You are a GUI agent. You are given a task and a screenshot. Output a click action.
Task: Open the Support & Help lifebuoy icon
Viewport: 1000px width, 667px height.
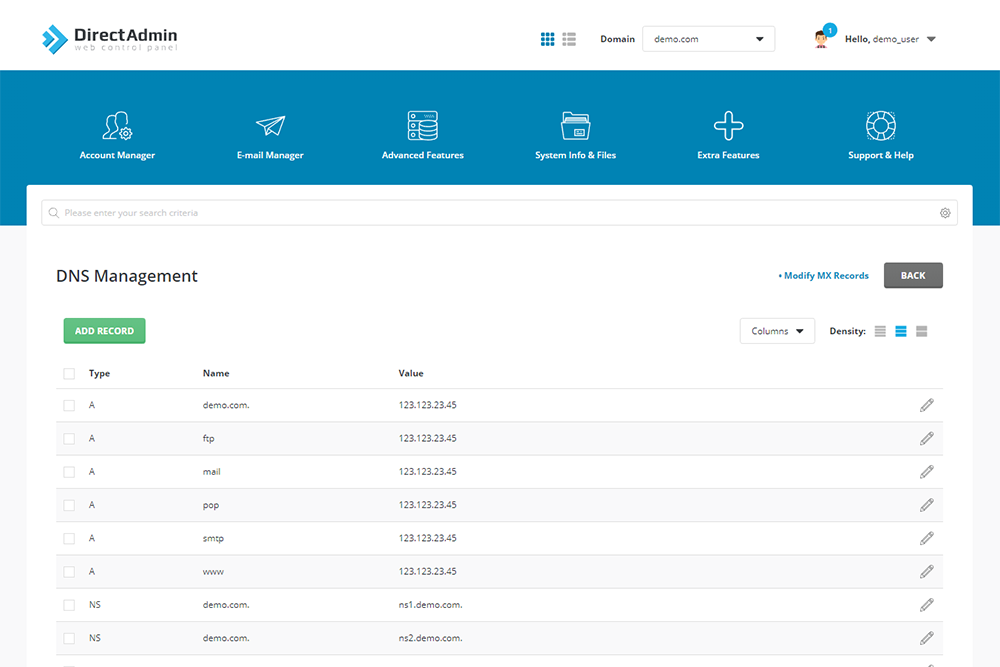(x=881, y=126)
